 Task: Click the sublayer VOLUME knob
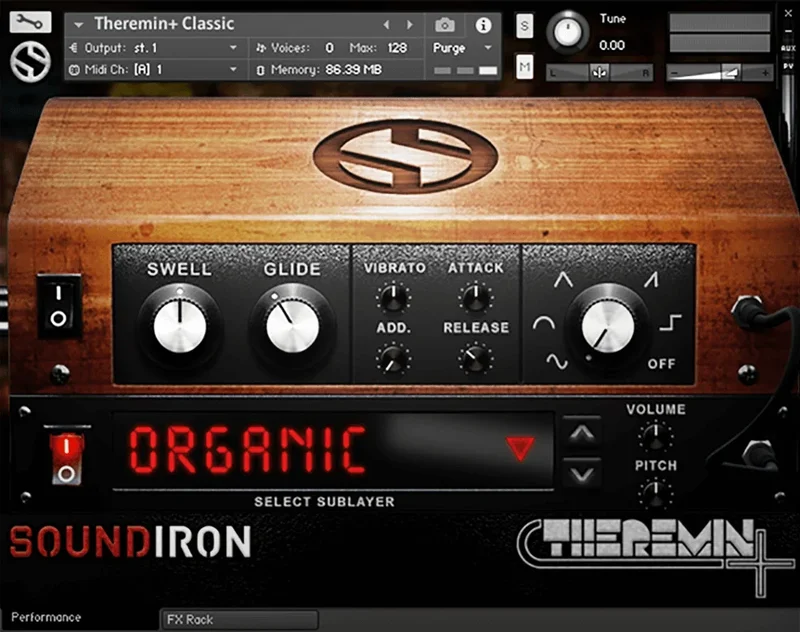(x=656, y=435)
